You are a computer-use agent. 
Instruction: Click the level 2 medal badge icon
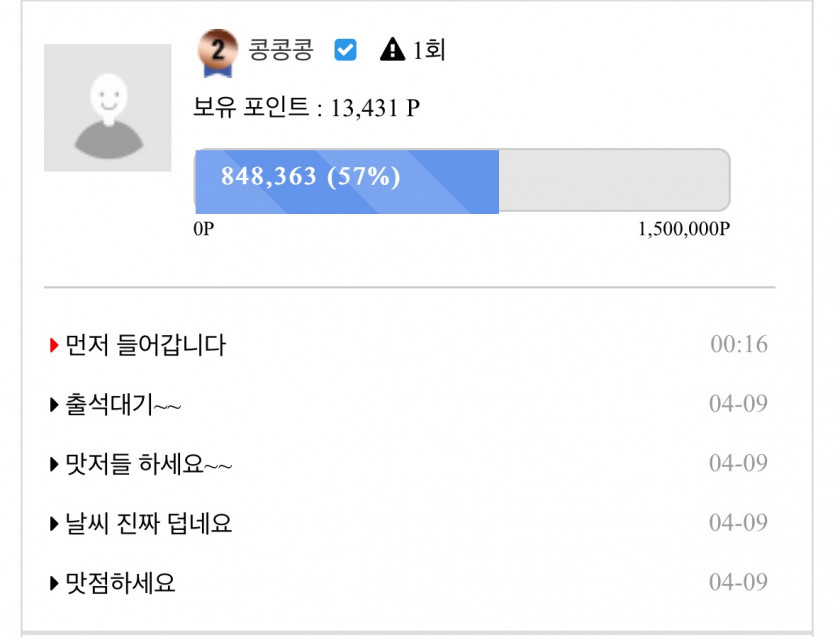point(218,51)
